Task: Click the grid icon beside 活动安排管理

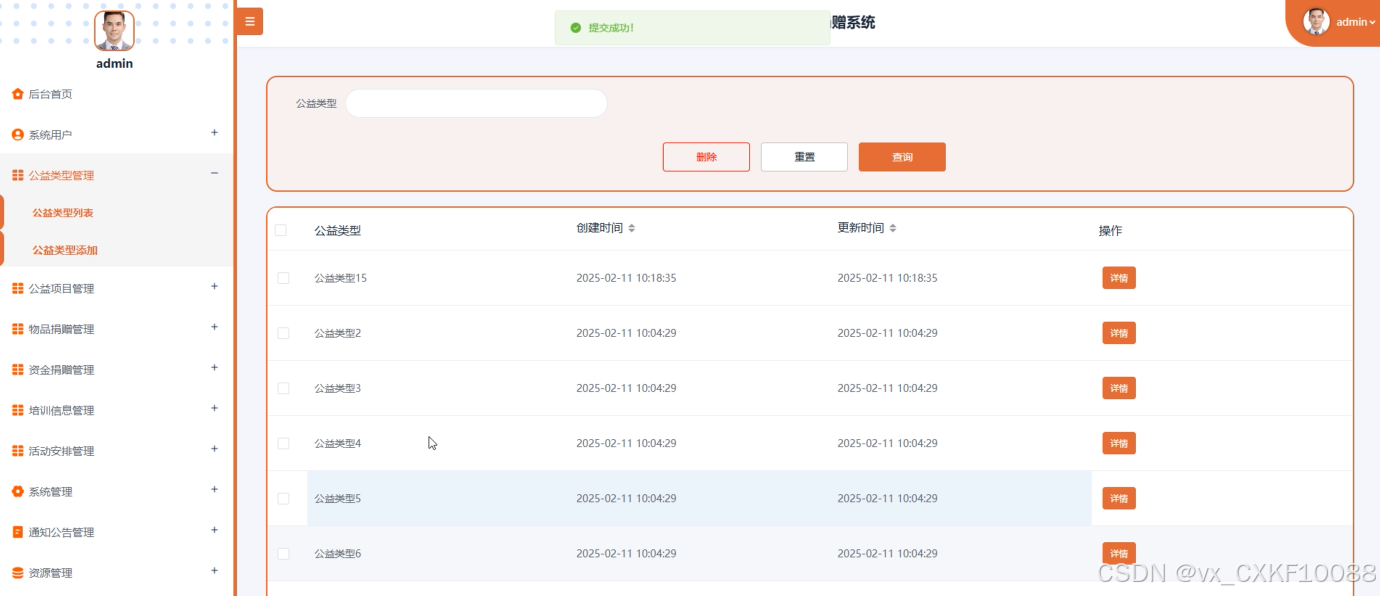Action: pyautogui.click(x=17, y=451)
